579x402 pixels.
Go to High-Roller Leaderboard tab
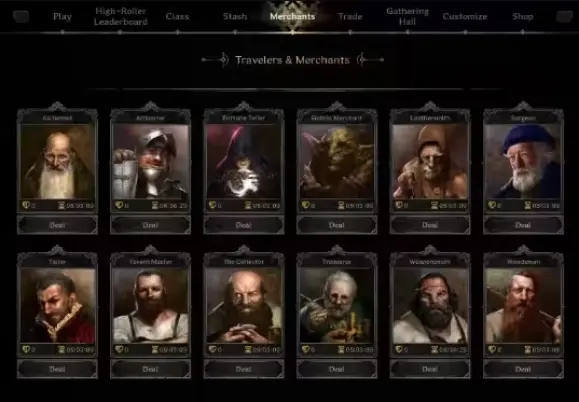click(120, 17)
